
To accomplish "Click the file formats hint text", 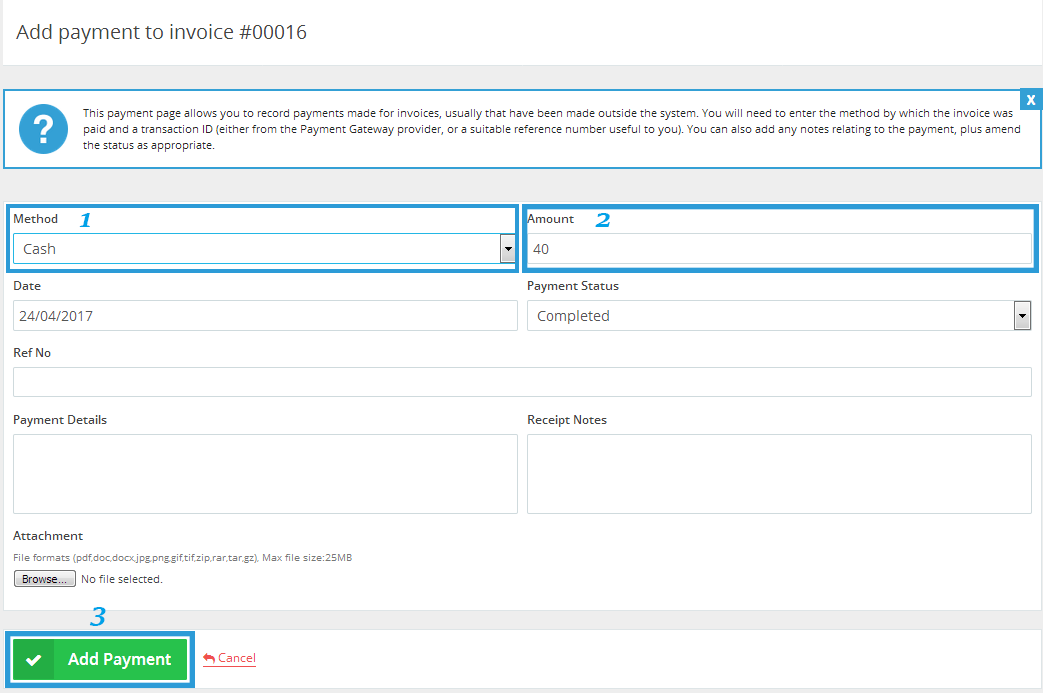I will (x=182, y=557).
